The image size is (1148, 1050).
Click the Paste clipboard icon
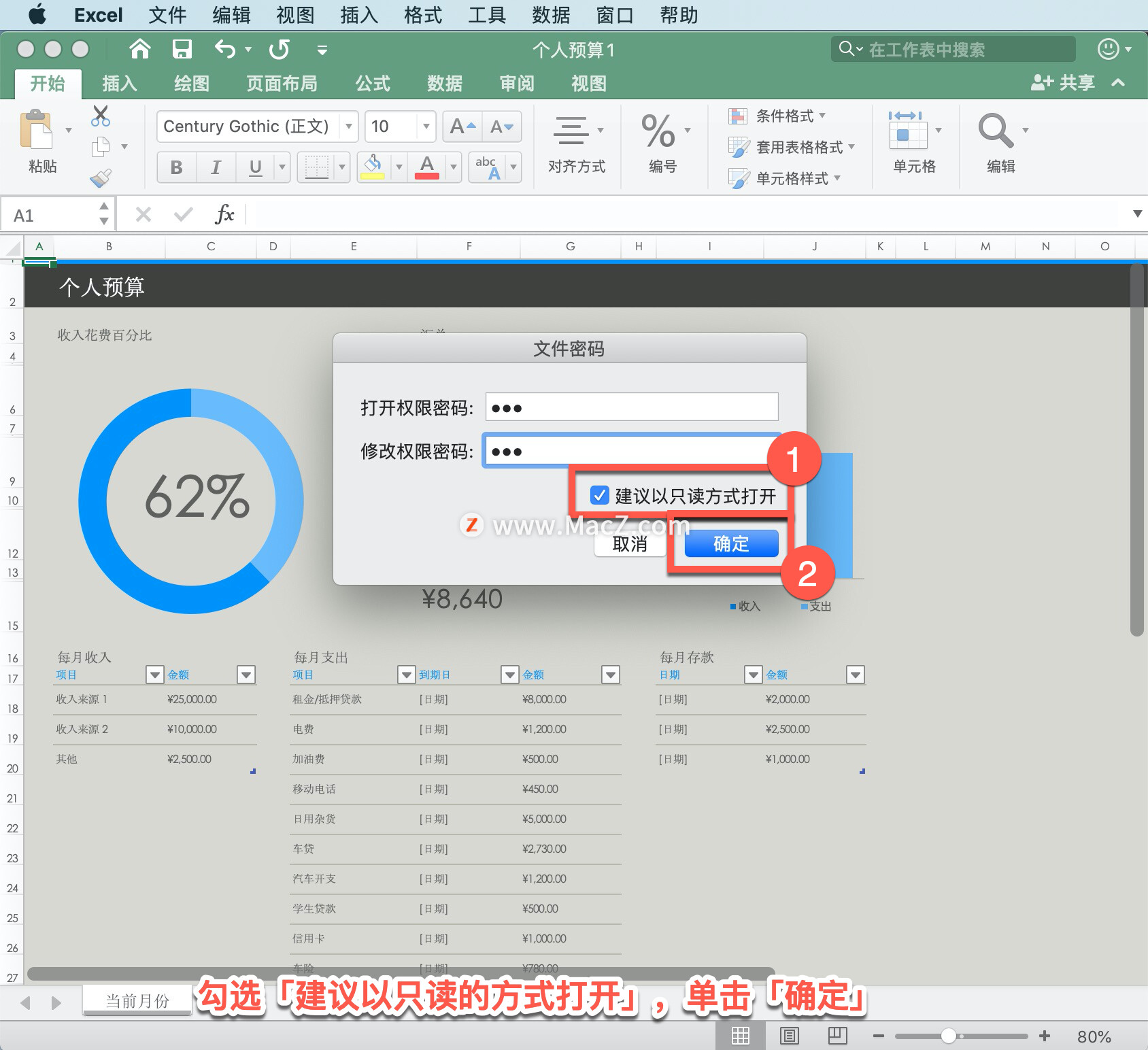36,129
